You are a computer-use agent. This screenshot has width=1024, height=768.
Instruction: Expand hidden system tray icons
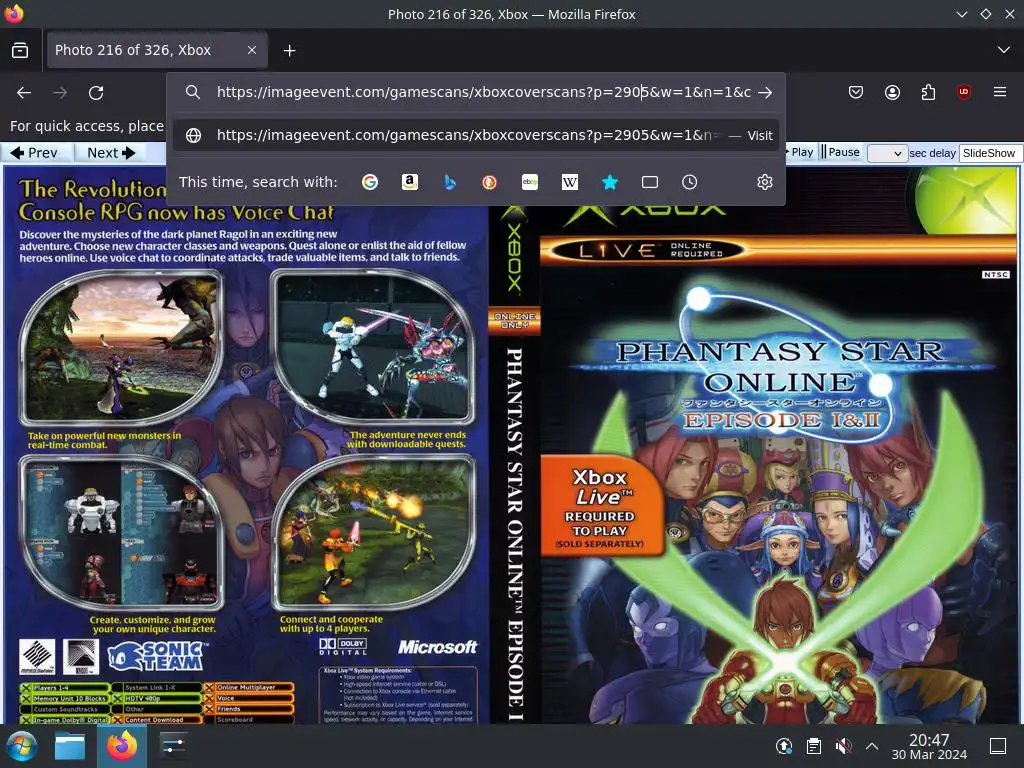click(x=872, y=746)
